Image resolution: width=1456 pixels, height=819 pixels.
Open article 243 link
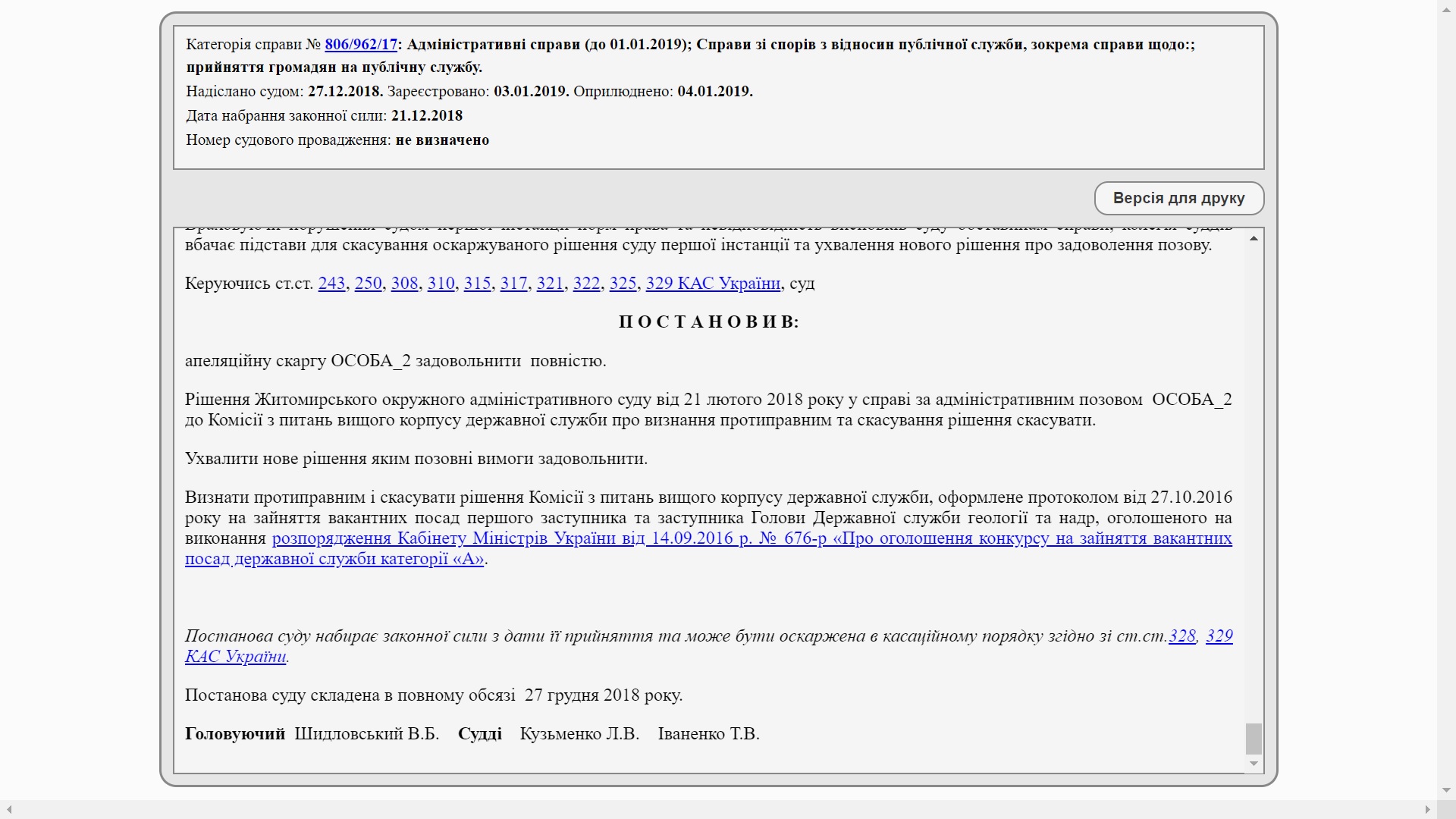point(331,283)
